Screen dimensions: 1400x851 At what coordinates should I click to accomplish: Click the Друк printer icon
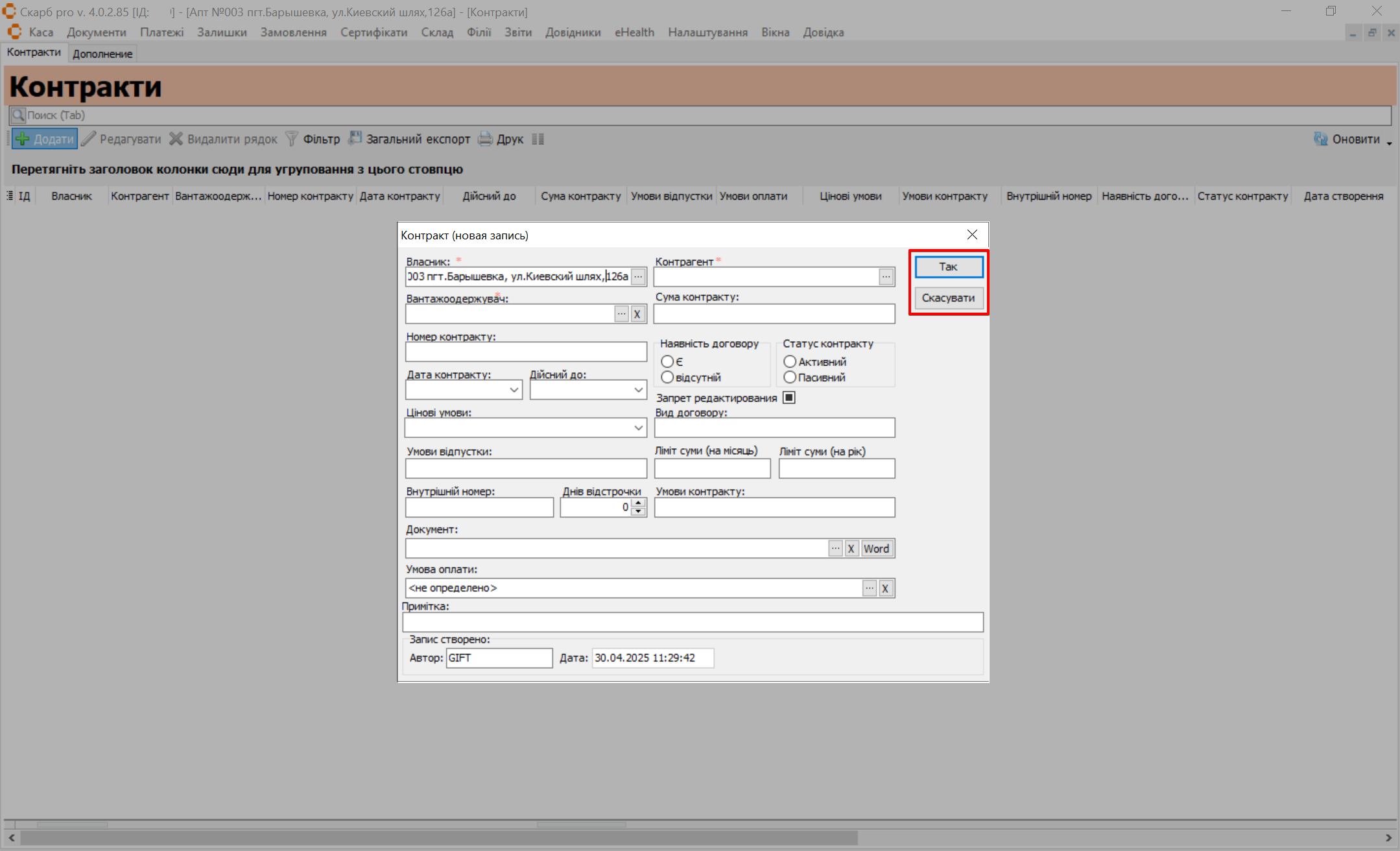click(x=485, y=139)
